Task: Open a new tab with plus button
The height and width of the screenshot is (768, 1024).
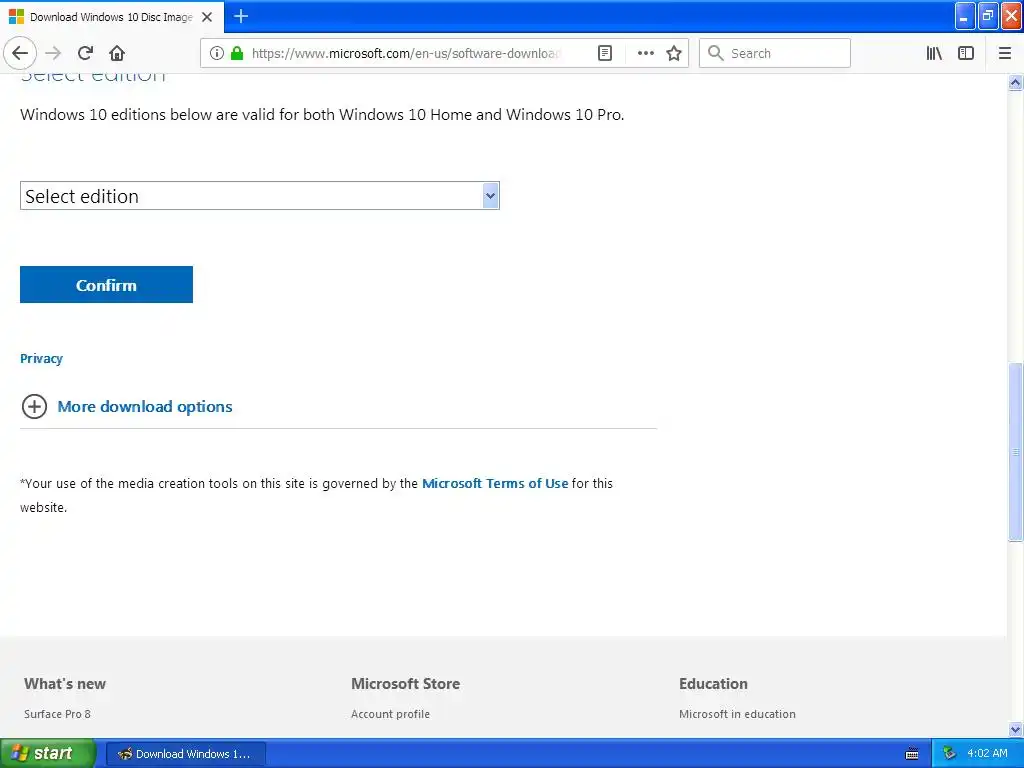Action: 241,16
